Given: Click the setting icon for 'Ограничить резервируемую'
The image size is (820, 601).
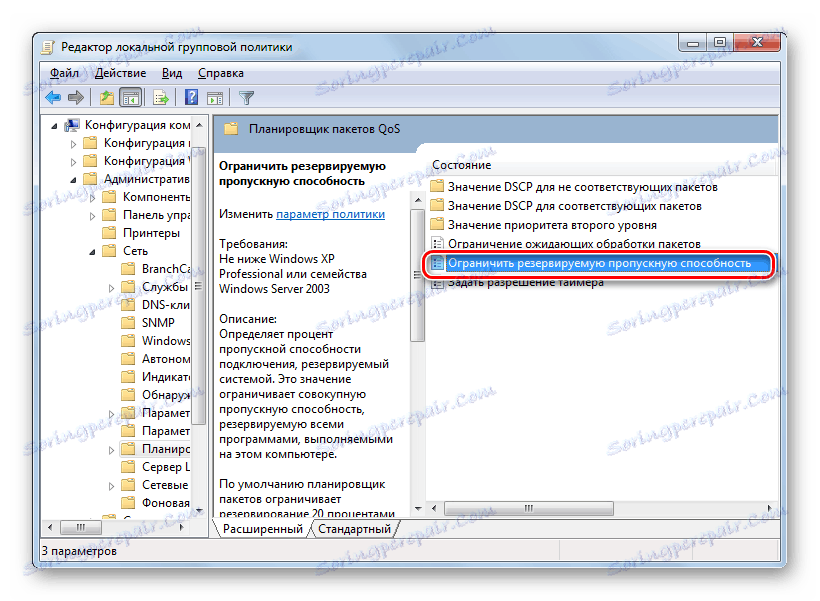Looking at the screenshot, I should pos(437,263).
